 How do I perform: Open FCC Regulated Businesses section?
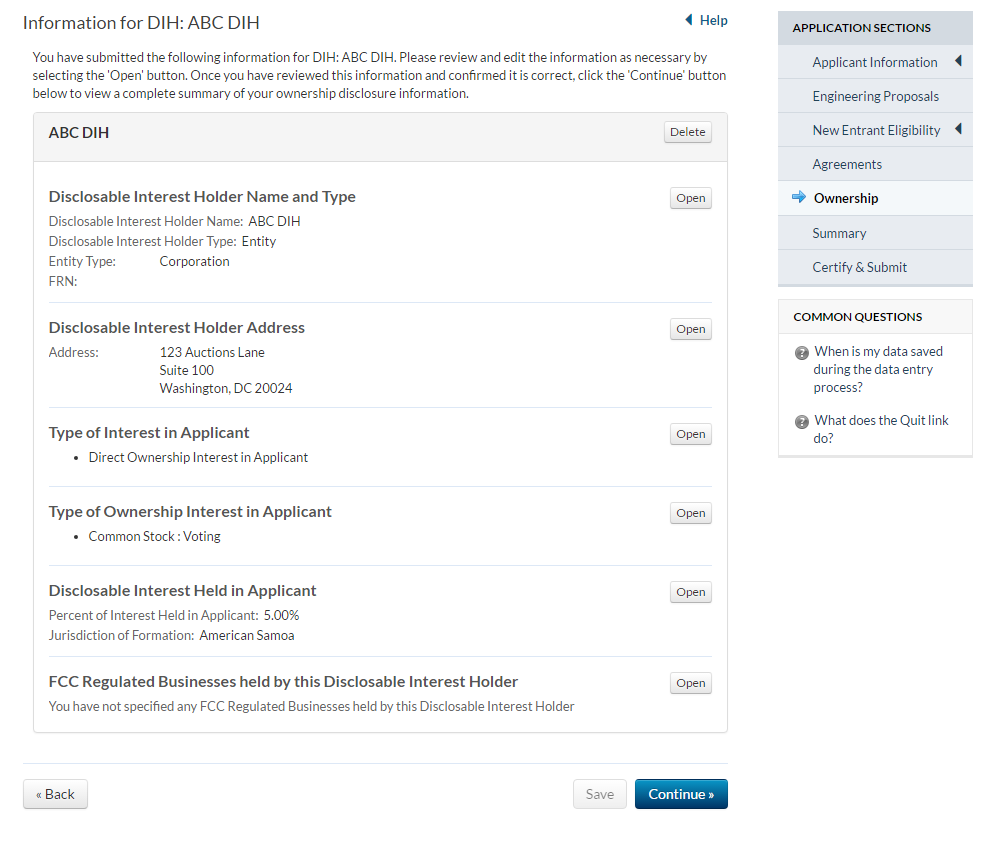(690, 683)
